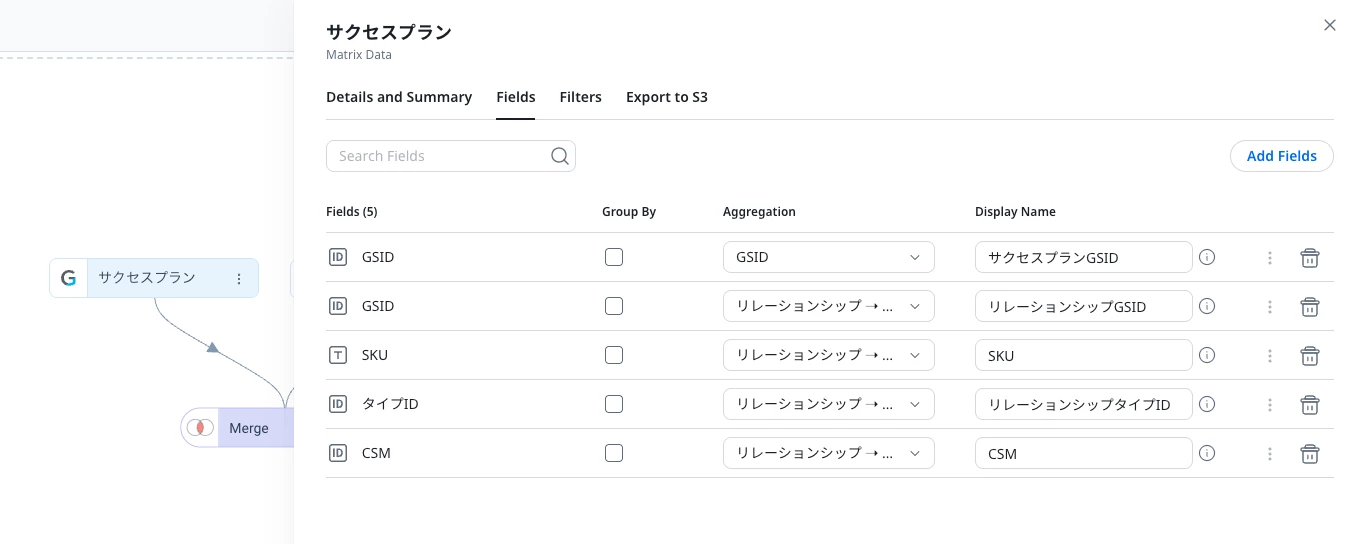Screen dimensions: 1358x544
Task: Click trash icon for SKU field
Action: (1309, 356)
